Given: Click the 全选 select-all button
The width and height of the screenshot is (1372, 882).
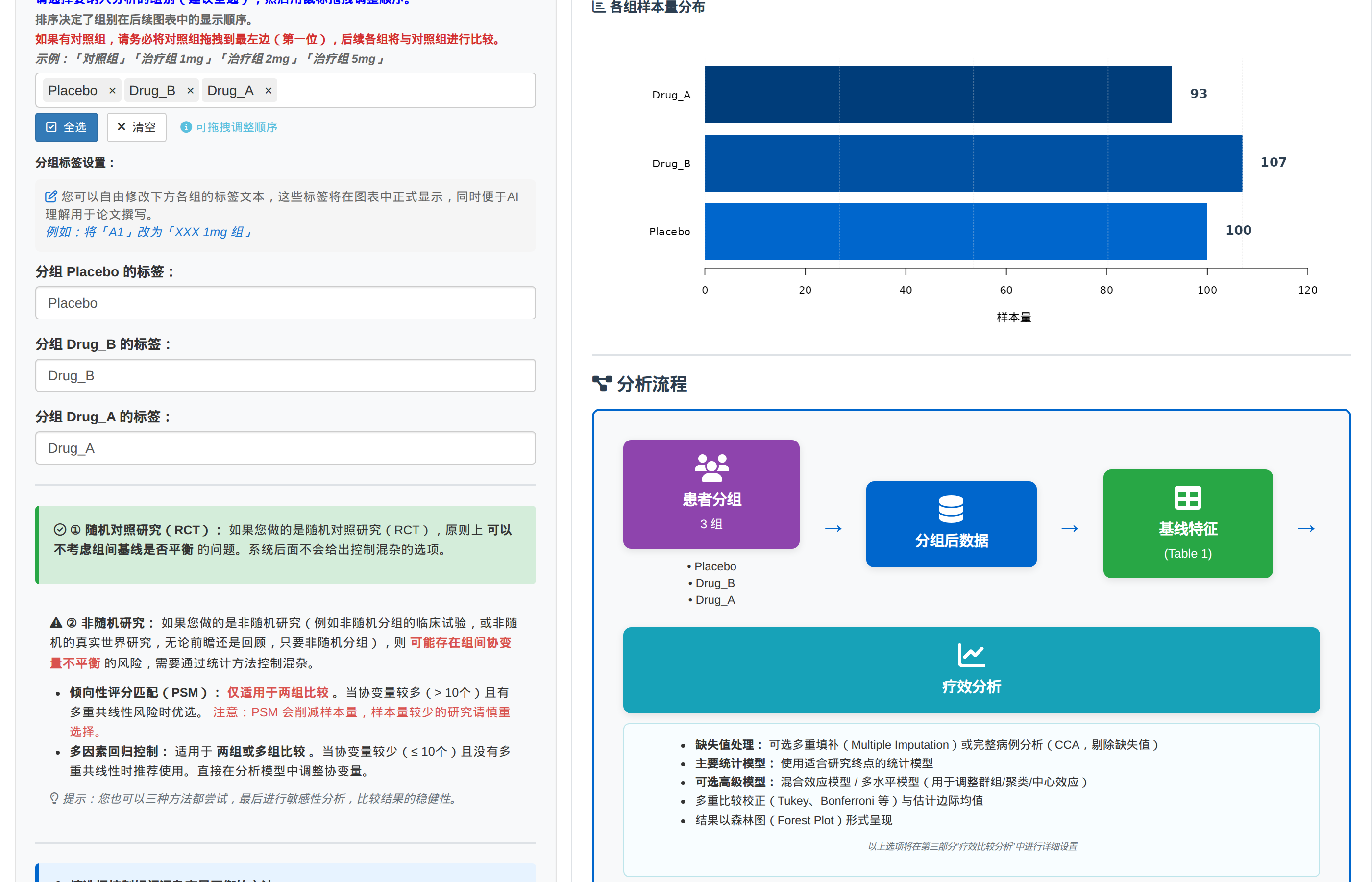Looking at the screenshot, I should click(67, 127).
